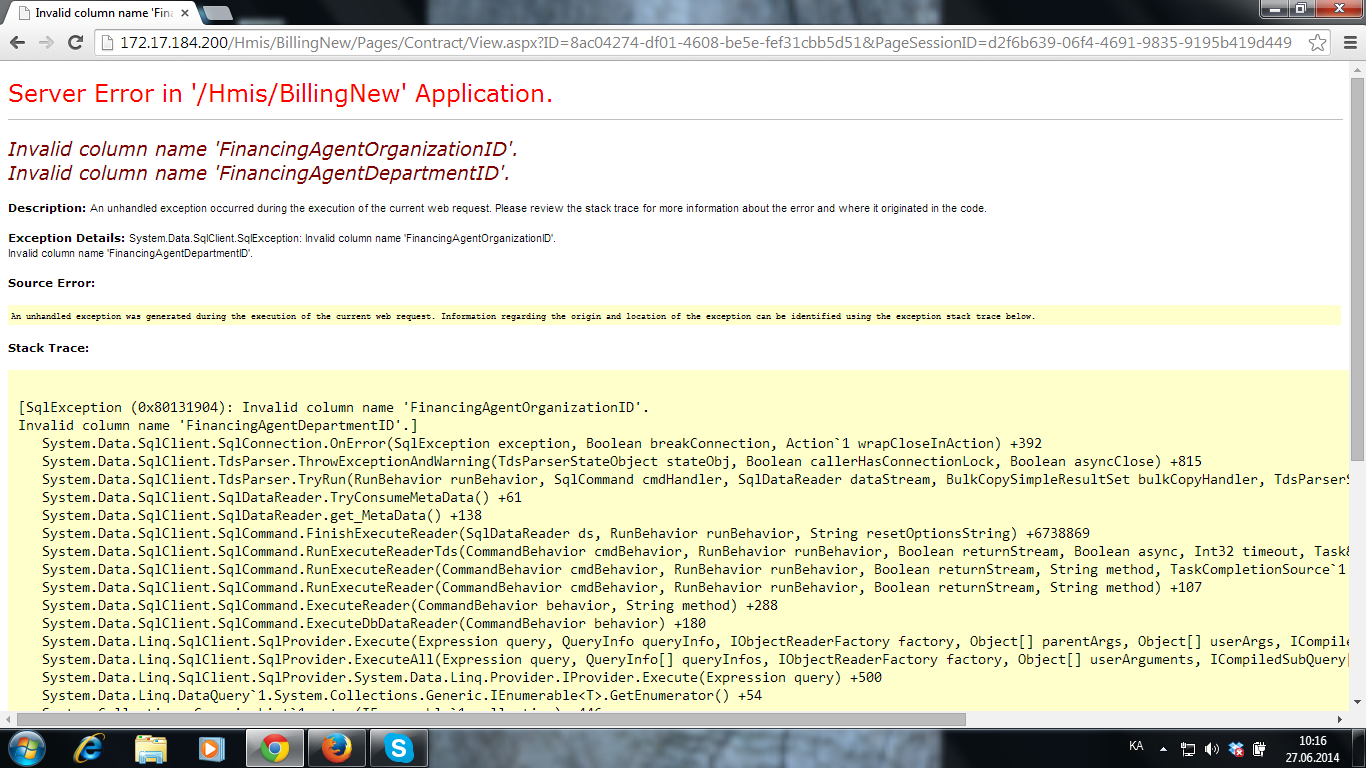Open Skype from the taskbar

pos(398,748)
